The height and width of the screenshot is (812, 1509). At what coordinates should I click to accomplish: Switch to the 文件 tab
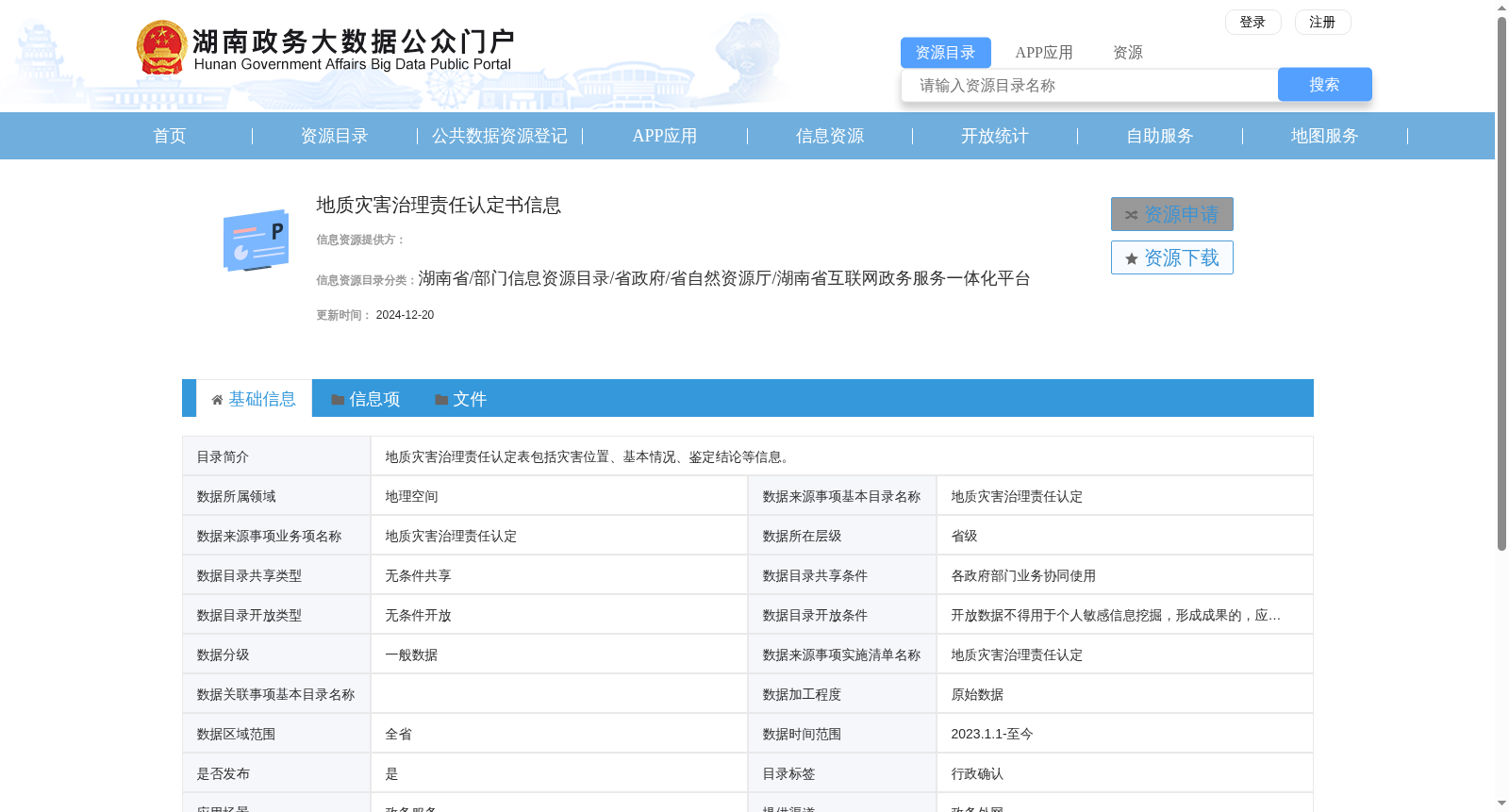460,399
